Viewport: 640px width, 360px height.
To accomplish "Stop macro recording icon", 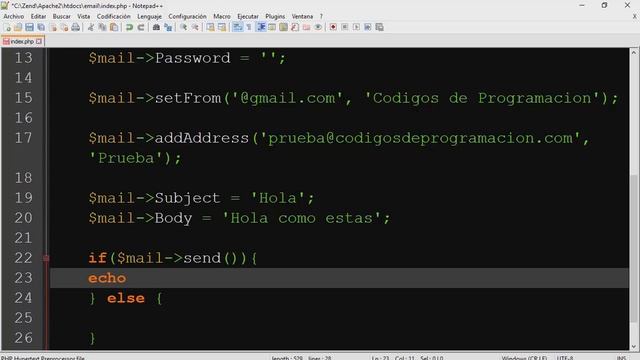I will 344,27.
